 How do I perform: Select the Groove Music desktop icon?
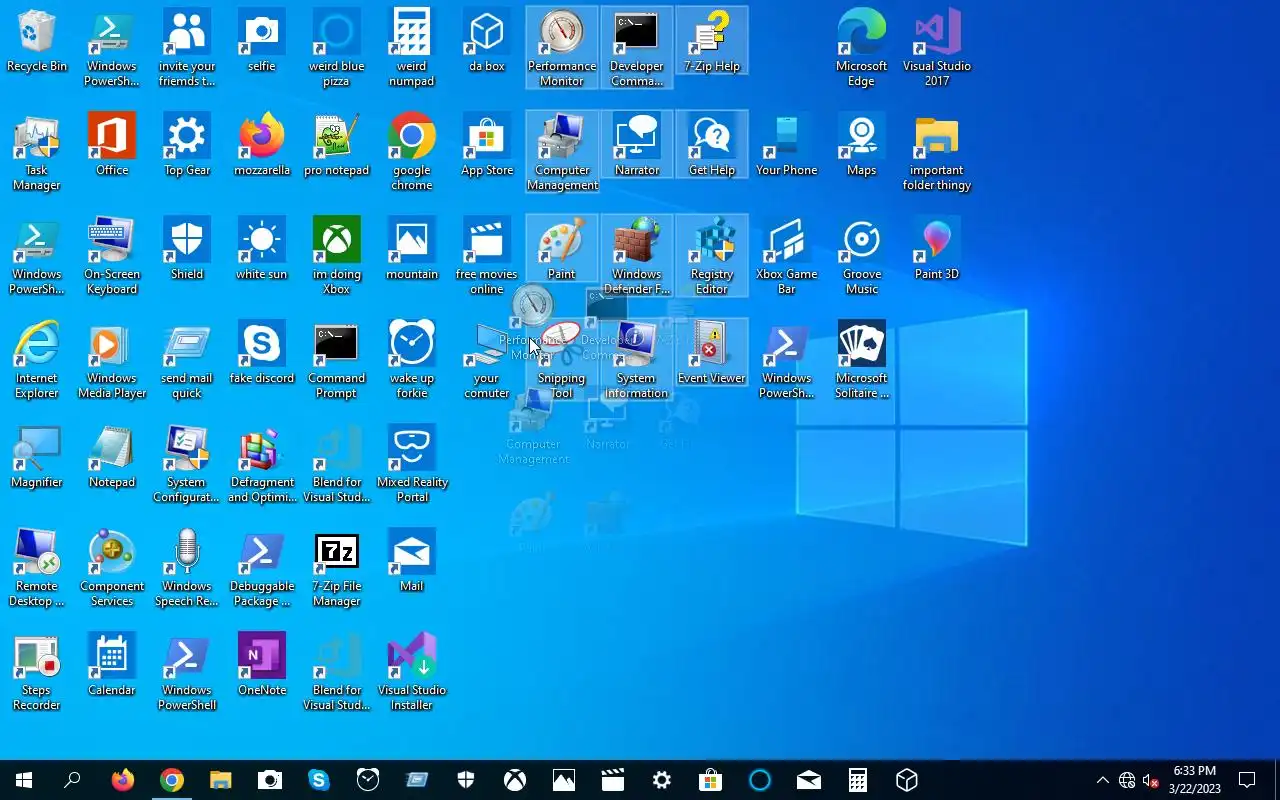862,256
